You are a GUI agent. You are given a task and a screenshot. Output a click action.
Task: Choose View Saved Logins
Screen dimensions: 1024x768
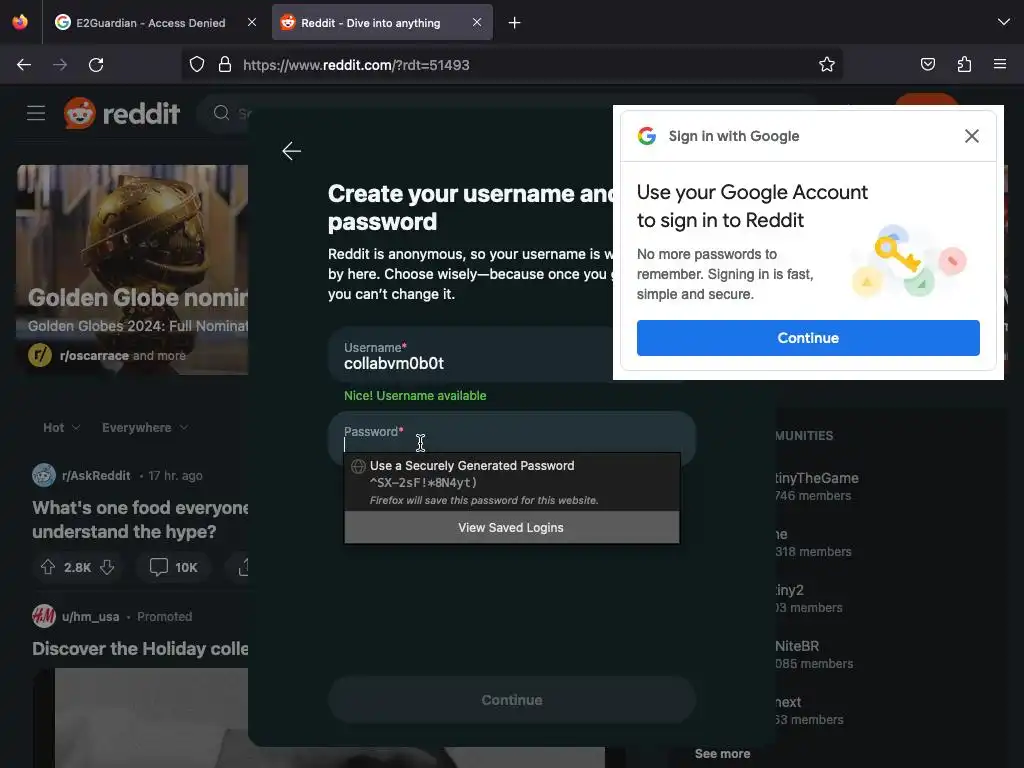[512, 528]
